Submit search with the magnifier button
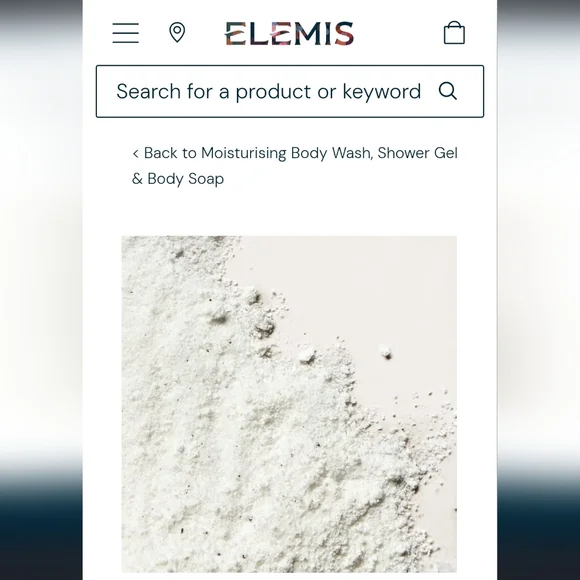580x580 pixels. tap(448, 91)
